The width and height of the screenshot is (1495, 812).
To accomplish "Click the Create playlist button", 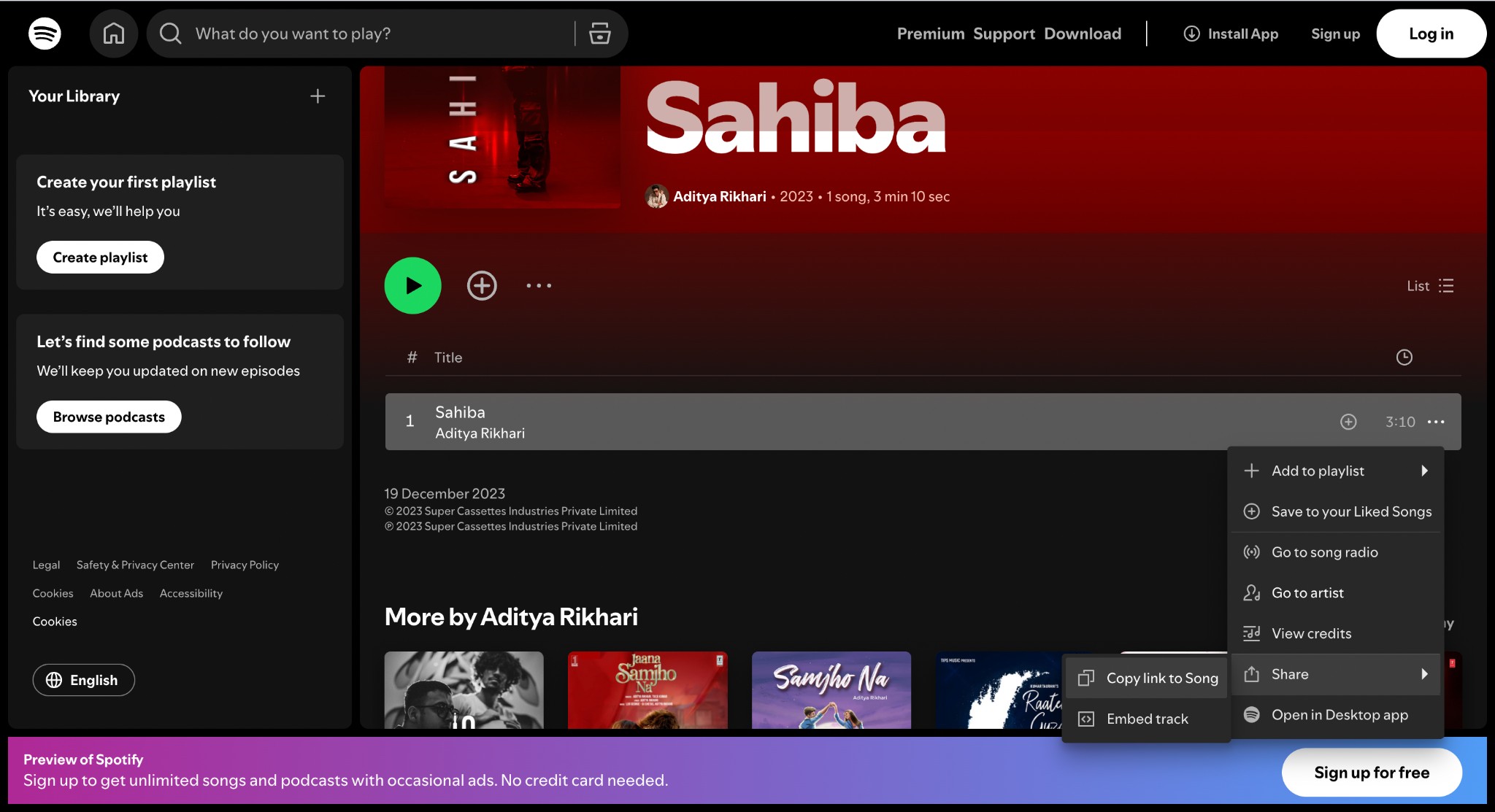I will click(x=100, y=258).
